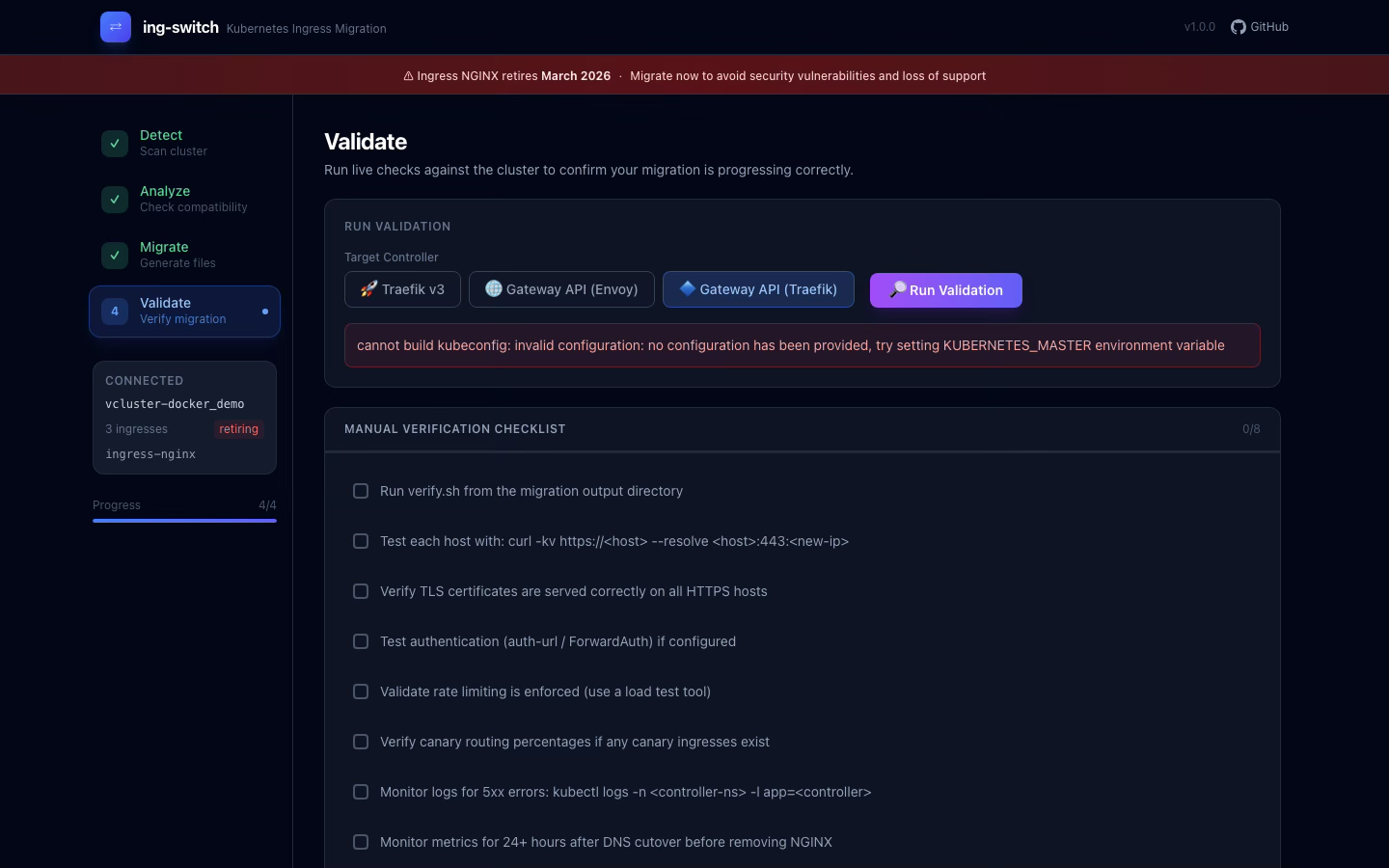Click the '3 ingresses' count

pos(136,429)
